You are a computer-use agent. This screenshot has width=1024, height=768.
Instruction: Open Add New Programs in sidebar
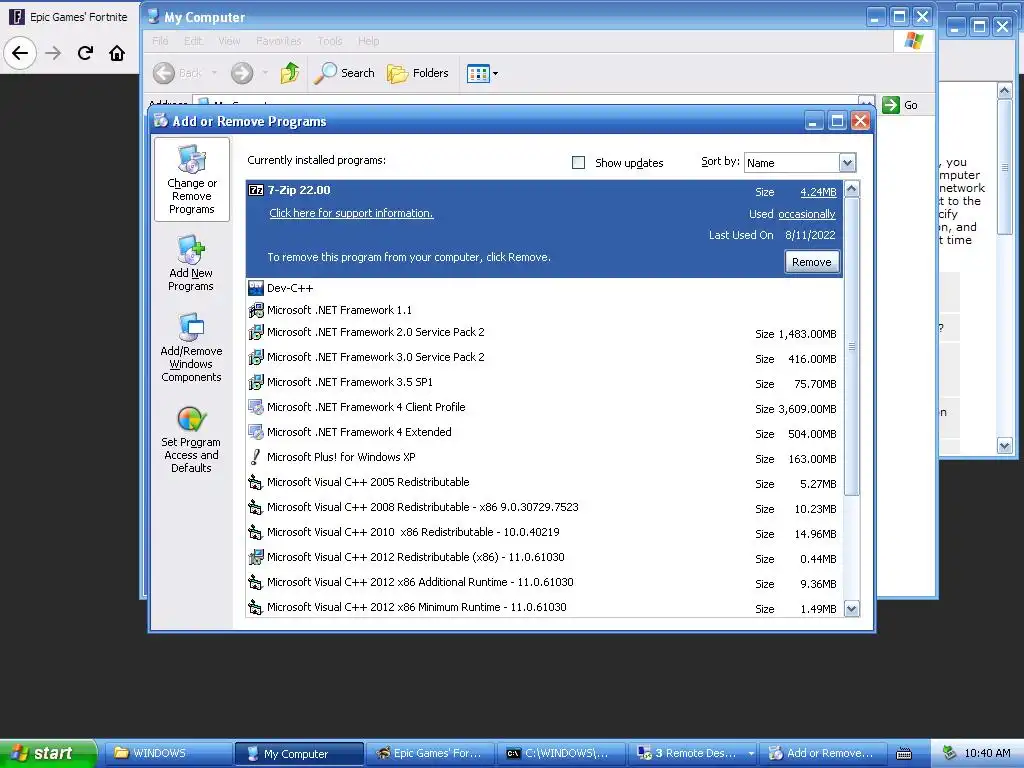(x=191, y=264)
